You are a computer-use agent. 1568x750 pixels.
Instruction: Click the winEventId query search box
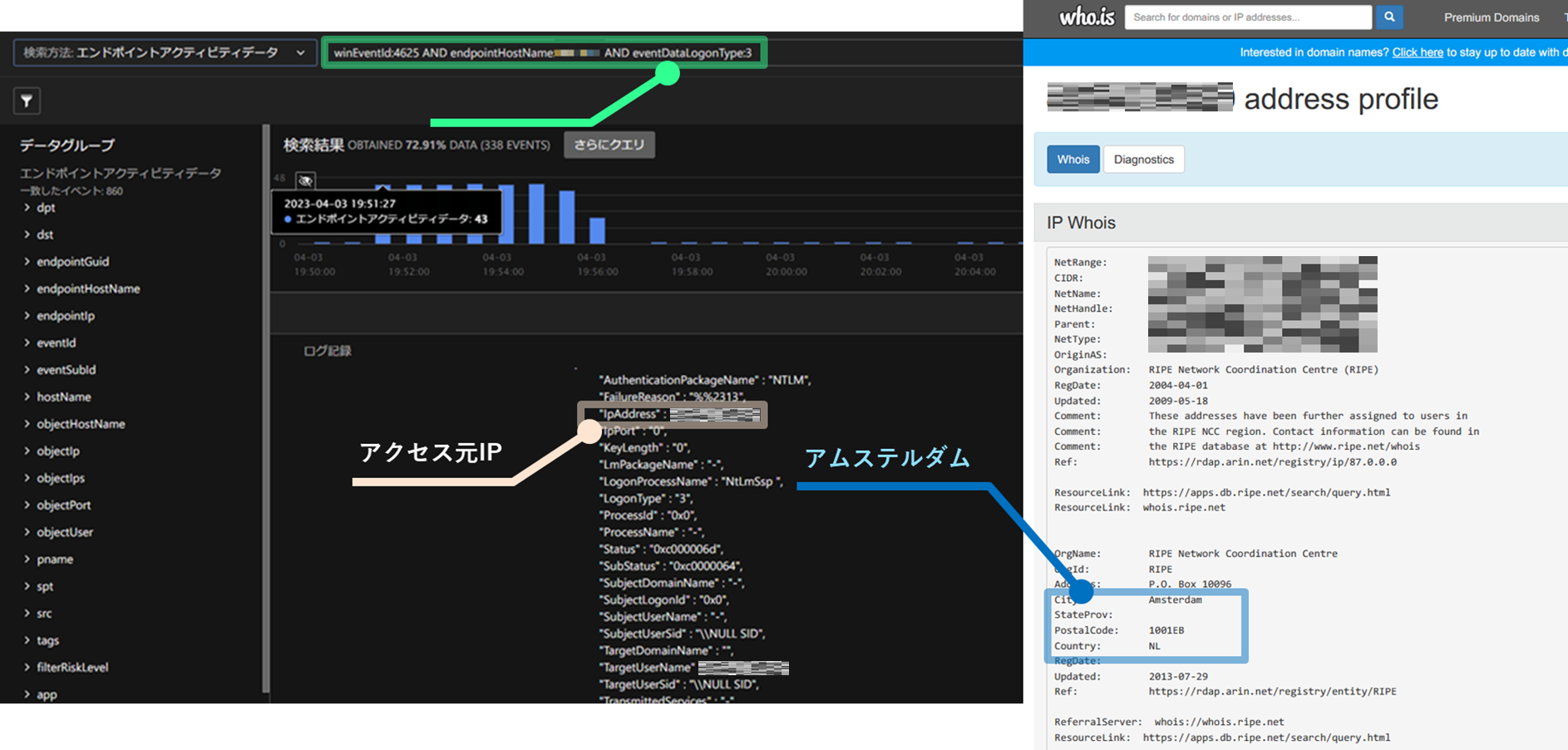[x=543, y=53]
